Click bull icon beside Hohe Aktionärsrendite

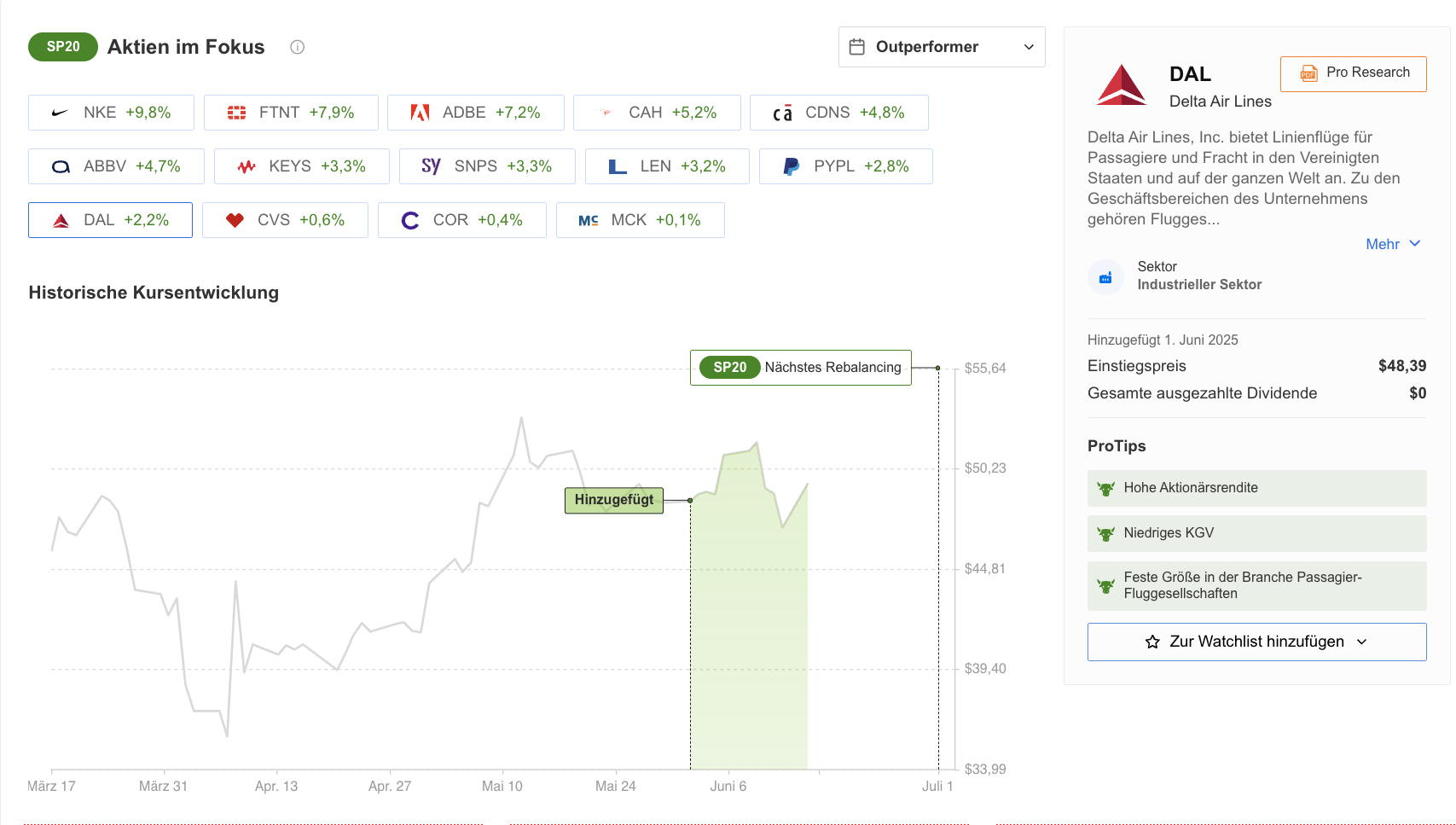pyautogui.click(x=1106, y=489)
